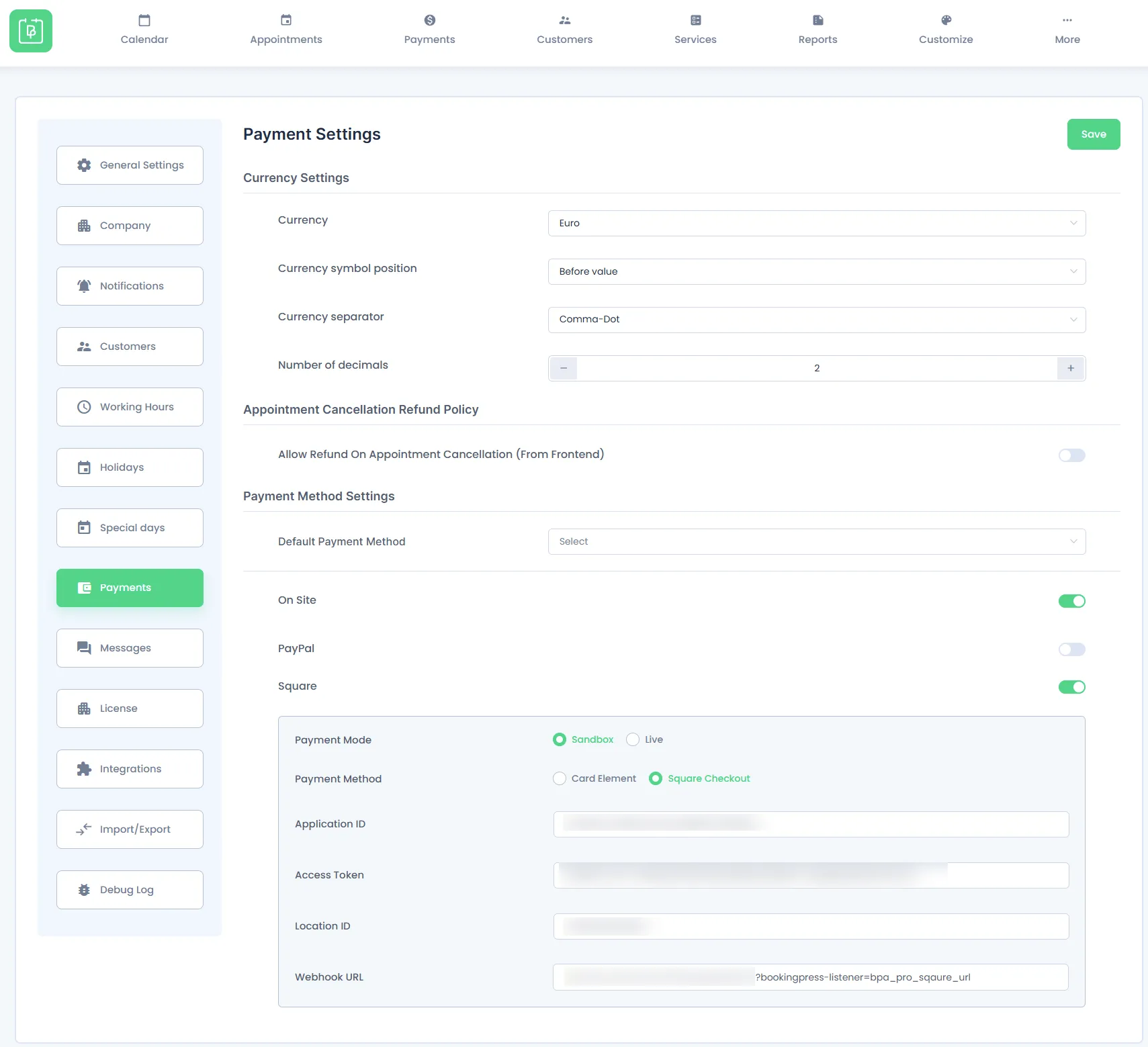
Task: Select Square Checkout payment method radio
Action: point(656,778)
